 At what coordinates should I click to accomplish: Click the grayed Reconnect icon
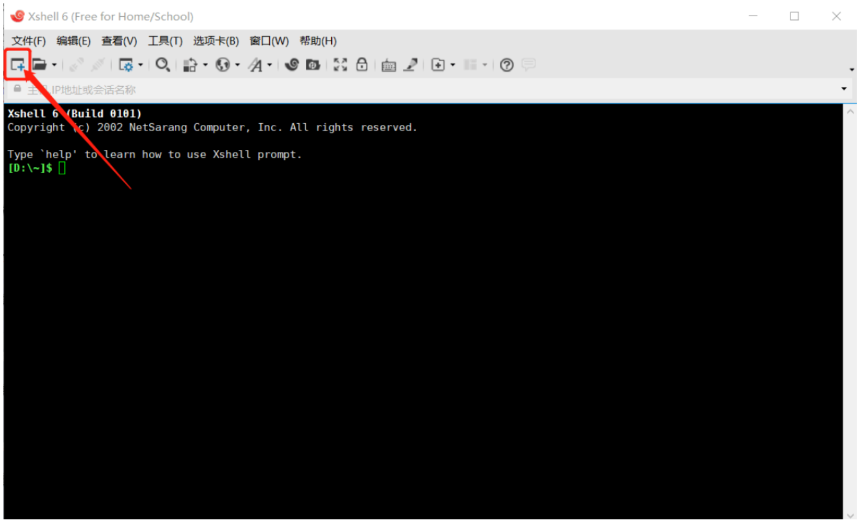76,65
